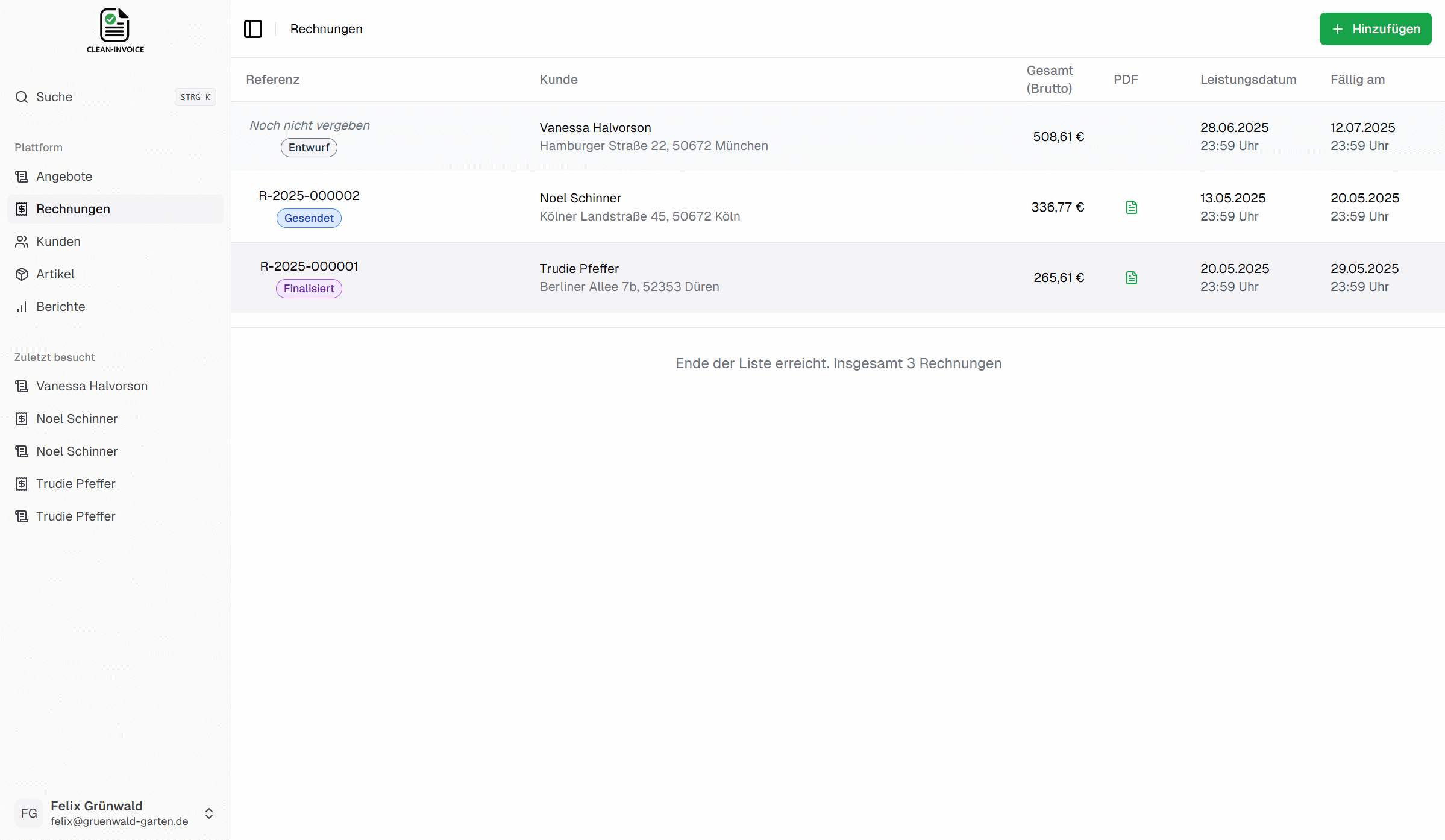Click the PDF column header

[1126, 80]
